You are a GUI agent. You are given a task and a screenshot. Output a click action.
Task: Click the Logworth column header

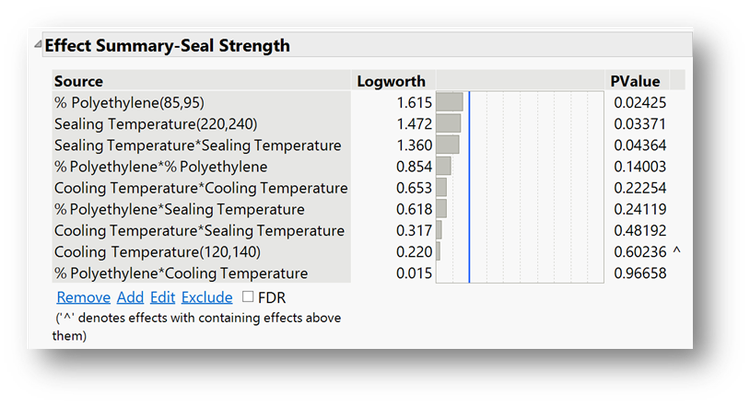pos(391,81)
